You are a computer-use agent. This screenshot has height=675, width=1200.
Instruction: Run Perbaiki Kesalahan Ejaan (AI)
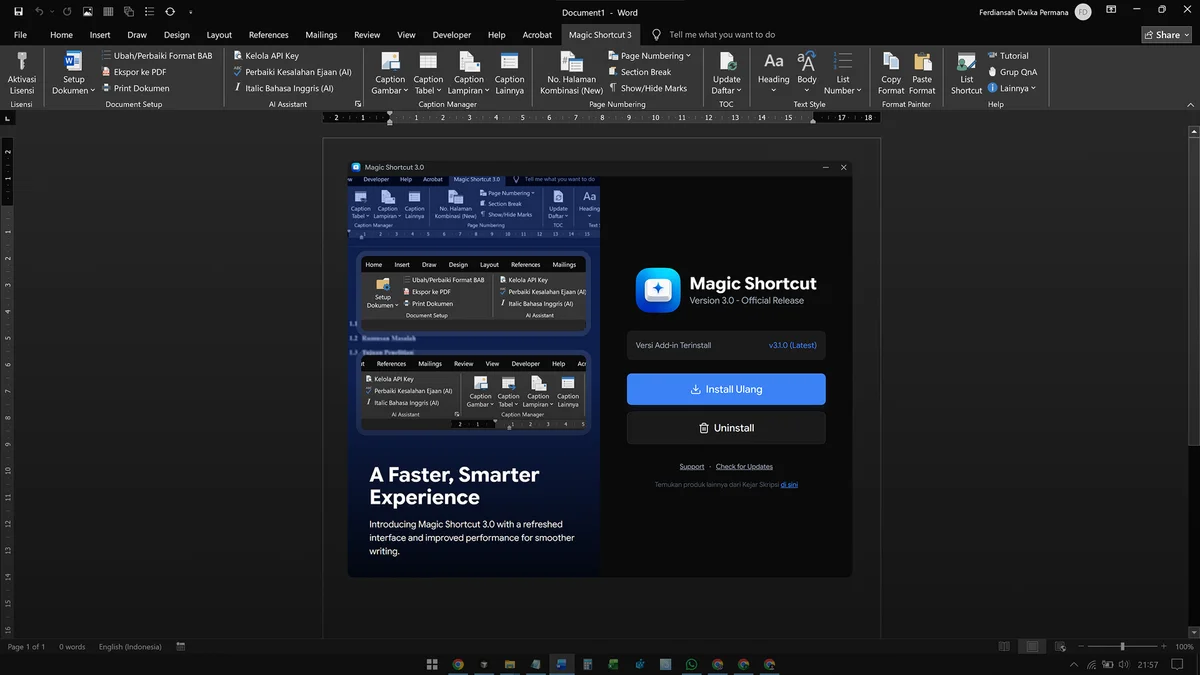(292, 72)
